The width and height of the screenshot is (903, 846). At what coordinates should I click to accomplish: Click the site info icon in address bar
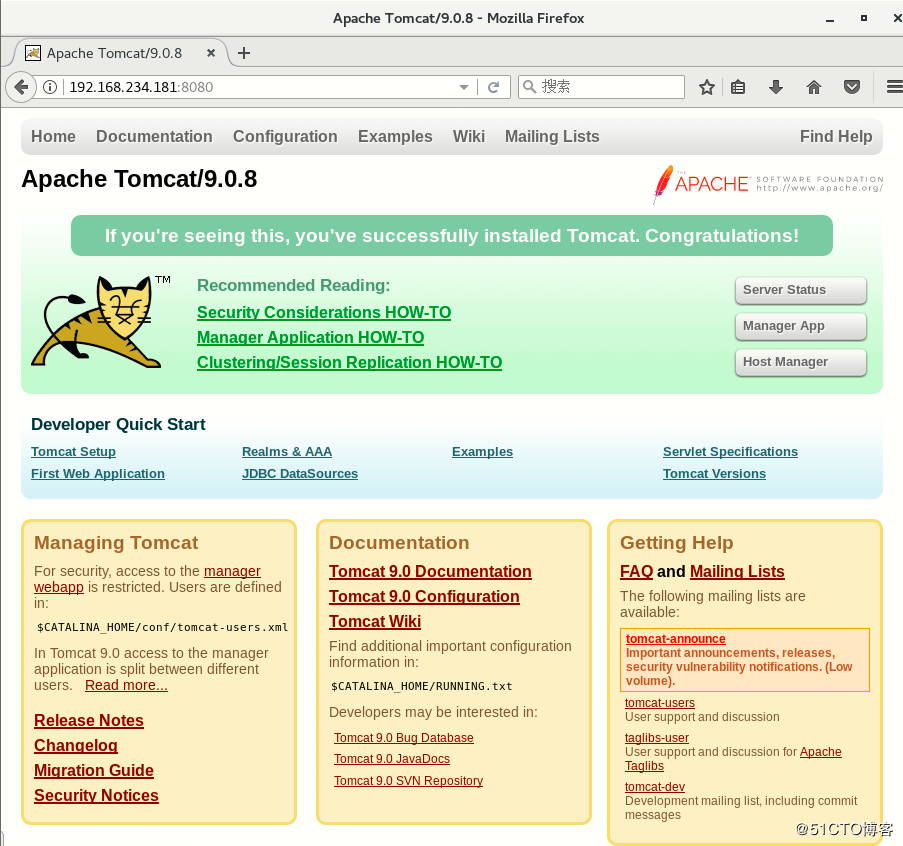[x=50, y=87]
